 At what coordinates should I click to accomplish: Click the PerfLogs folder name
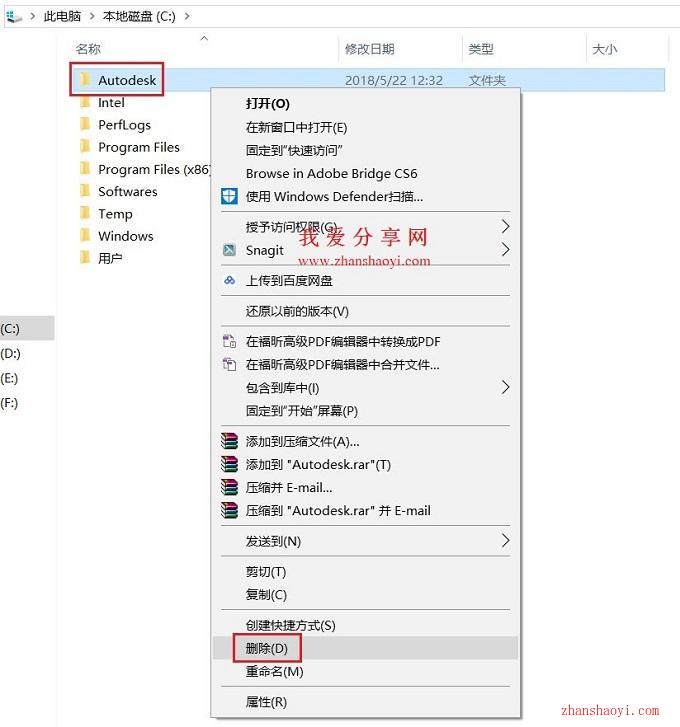pos(124,125)
